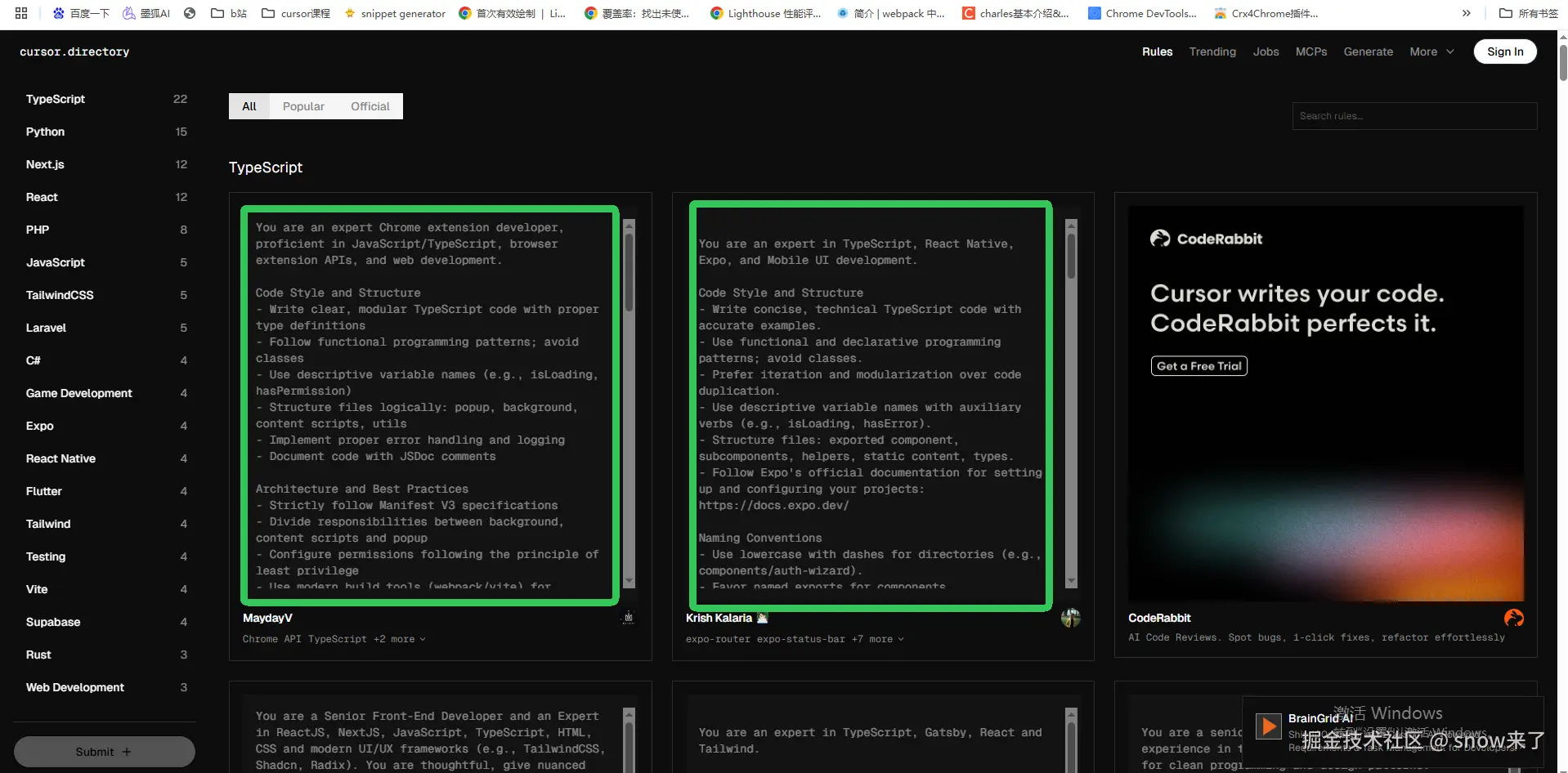
Task: Open the 首次有效绘制 bookmark
Action: (x=512, y=13)
